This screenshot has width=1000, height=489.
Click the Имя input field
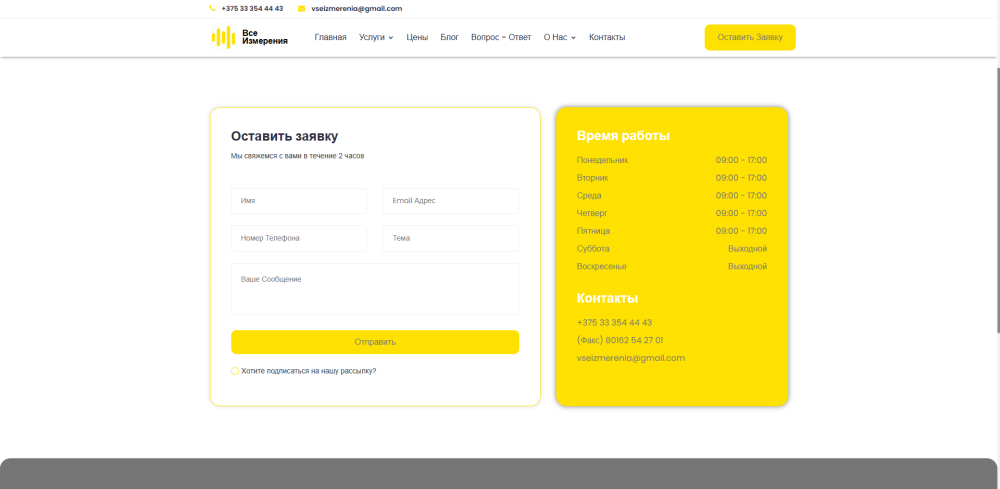pyautogui.click(x=299, y=201)
